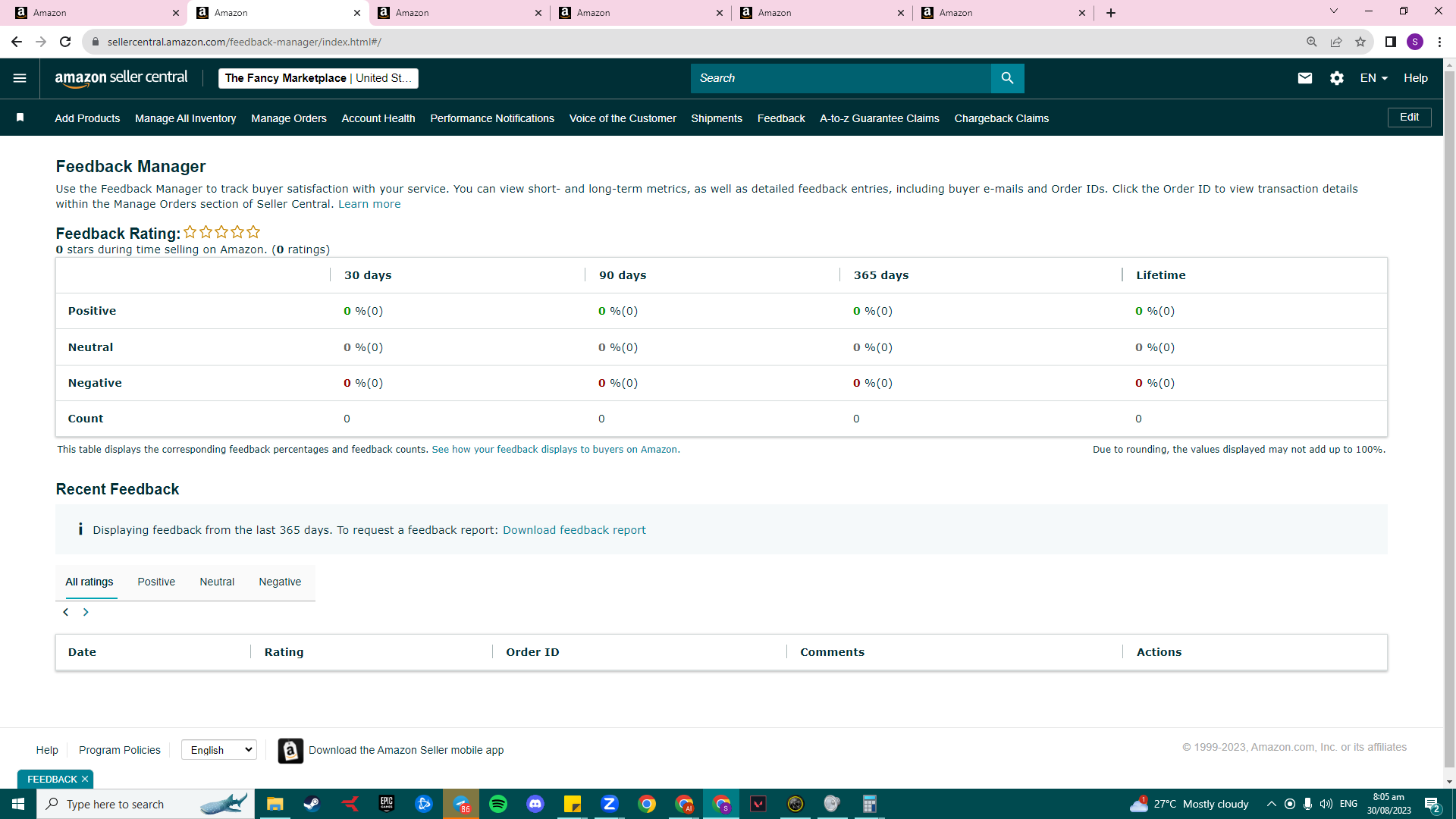
Task: Open Chargeback Claims
Action: click(x=1002, y=118)
